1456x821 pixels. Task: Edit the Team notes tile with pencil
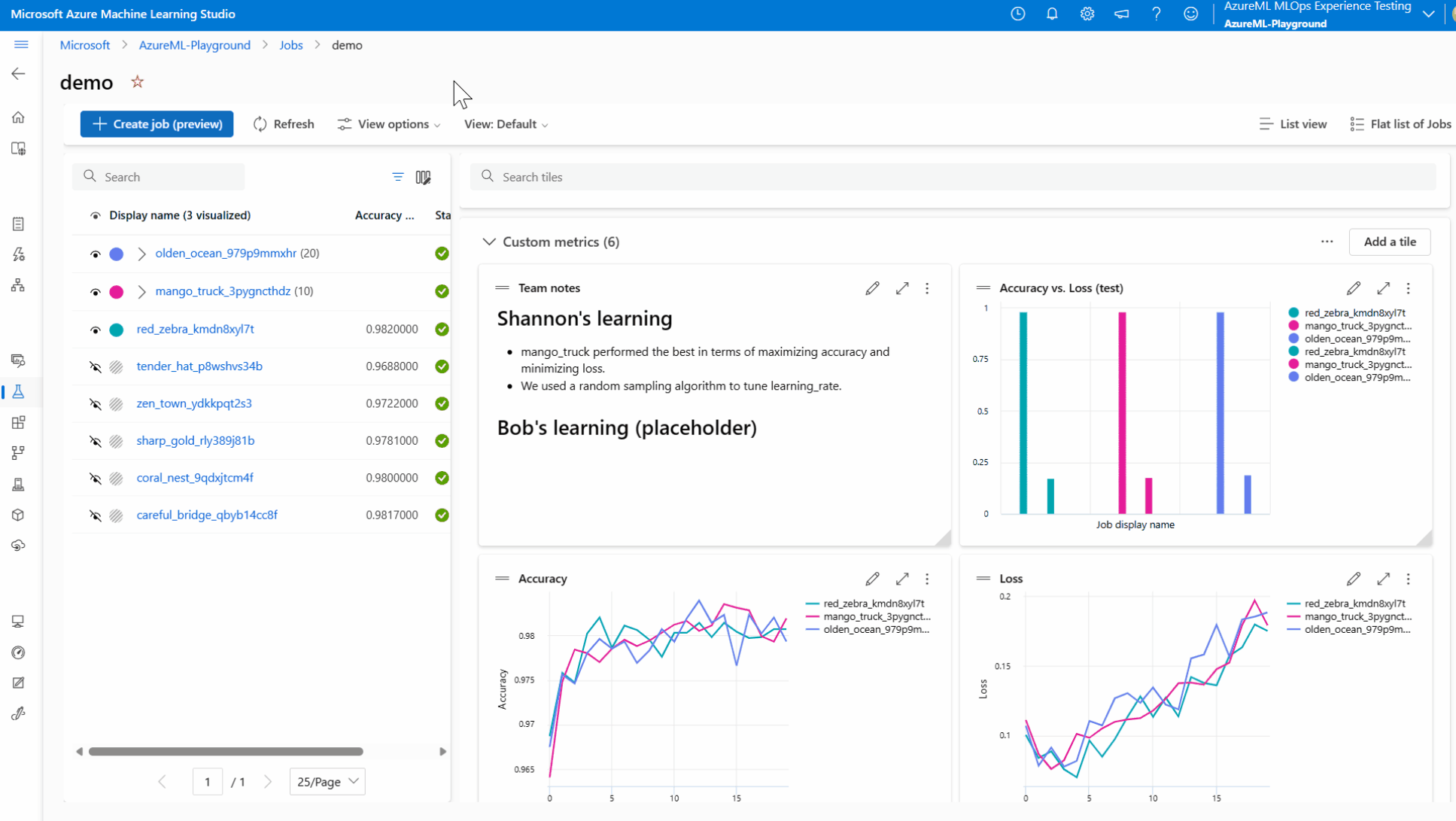coord(872,288)
